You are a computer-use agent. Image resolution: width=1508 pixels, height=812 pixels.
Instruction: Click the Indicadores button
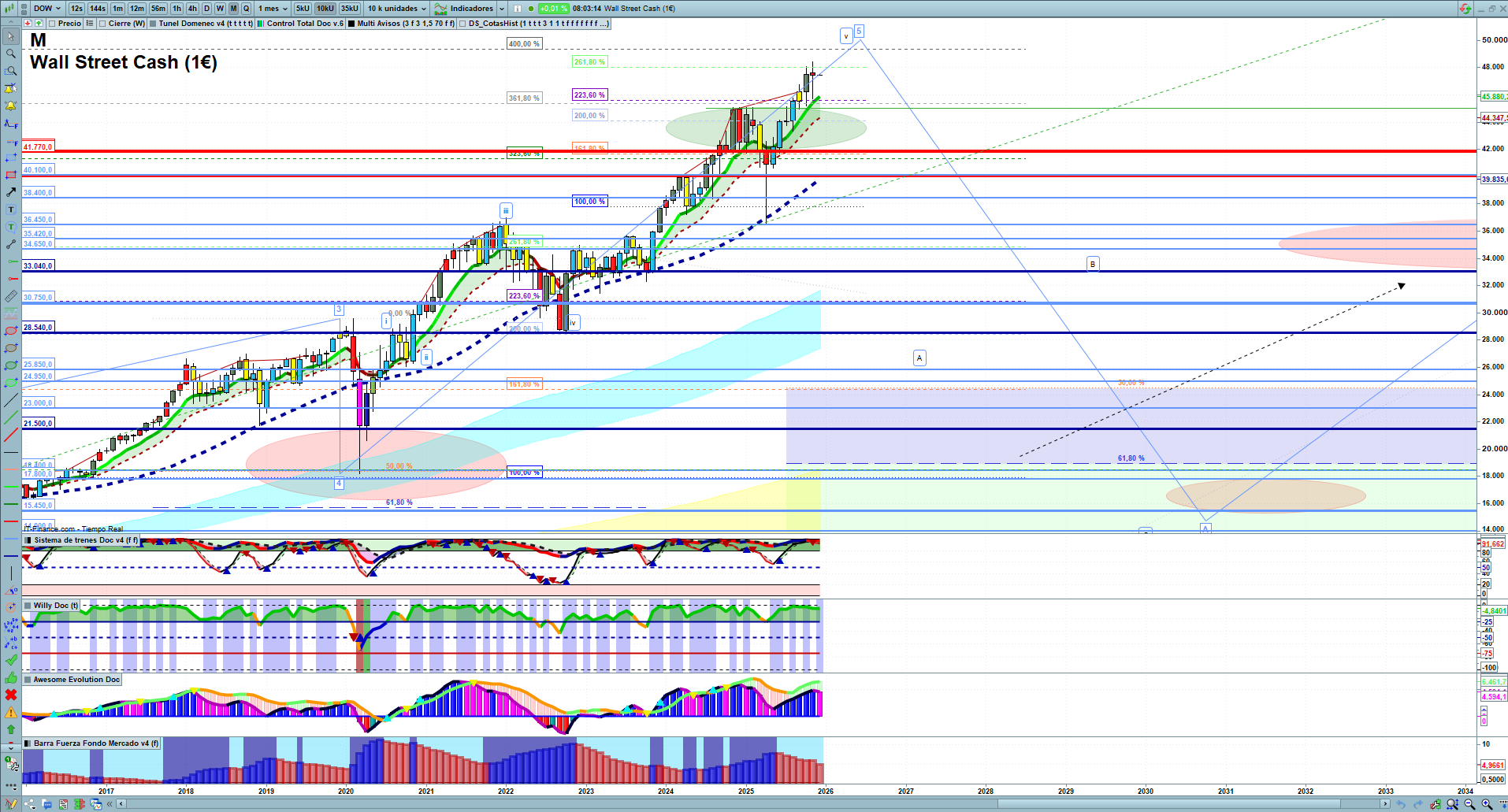click(x=470, y=9)
